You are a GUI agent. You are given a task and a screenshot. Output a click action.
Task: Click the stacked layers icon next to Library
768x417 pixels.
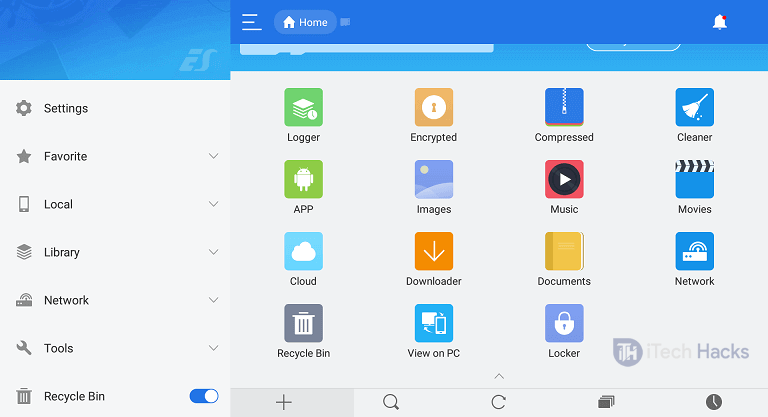tap(24, 252)
